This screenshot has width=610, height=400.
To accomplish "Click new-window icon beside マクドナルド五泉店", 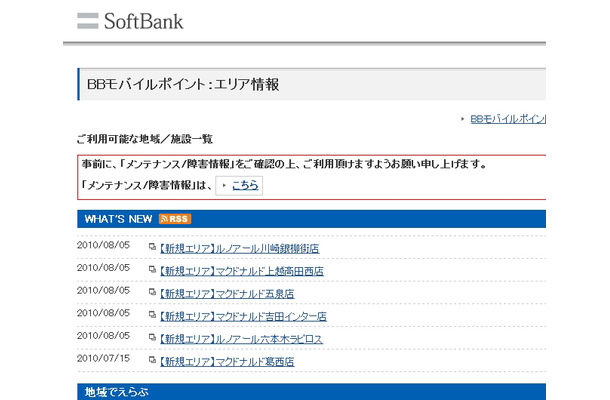I will (x=152, y=292).
